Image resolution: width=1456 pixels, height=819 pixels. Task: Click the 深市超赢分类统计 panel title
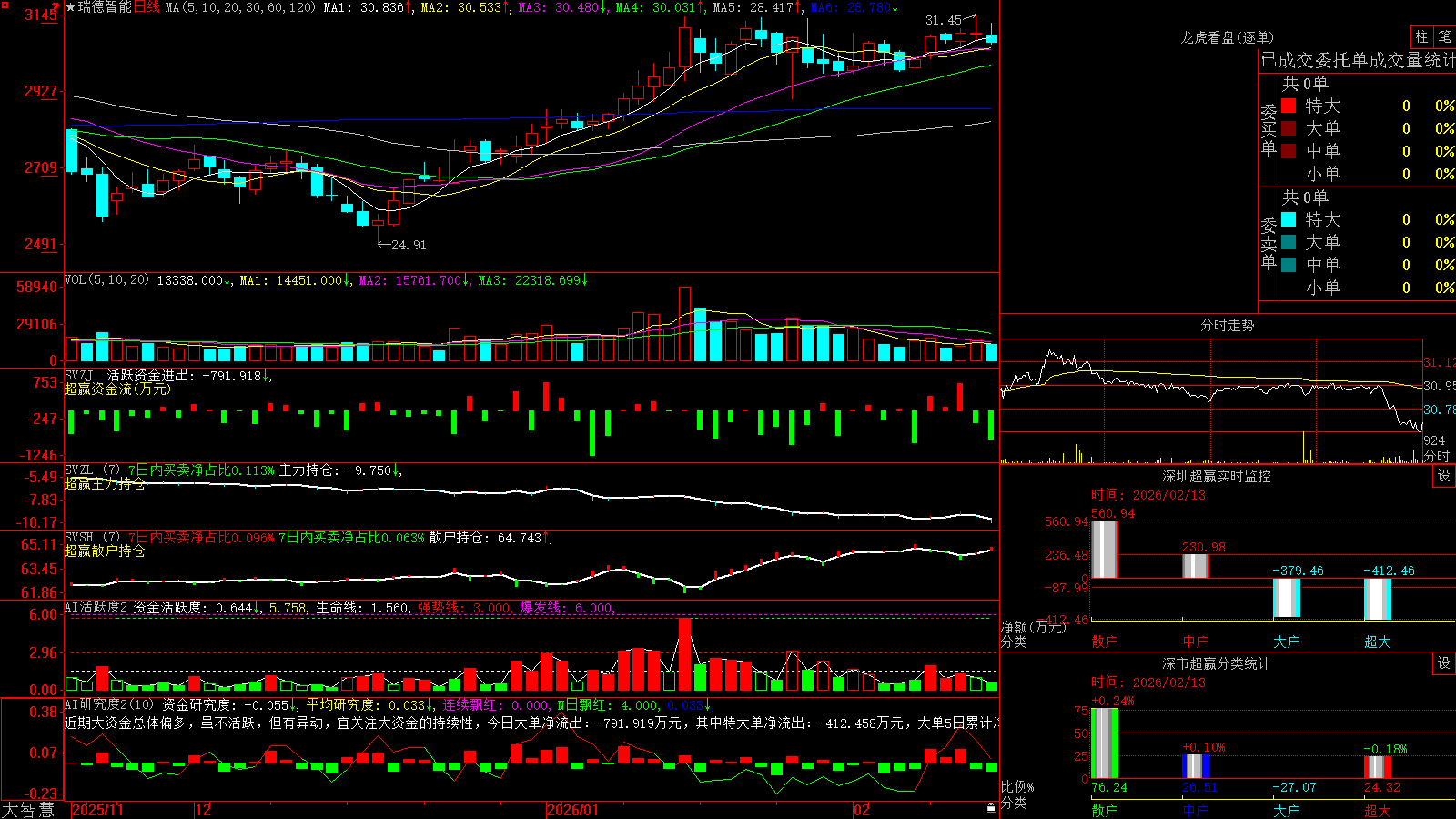pos(1216,663)
